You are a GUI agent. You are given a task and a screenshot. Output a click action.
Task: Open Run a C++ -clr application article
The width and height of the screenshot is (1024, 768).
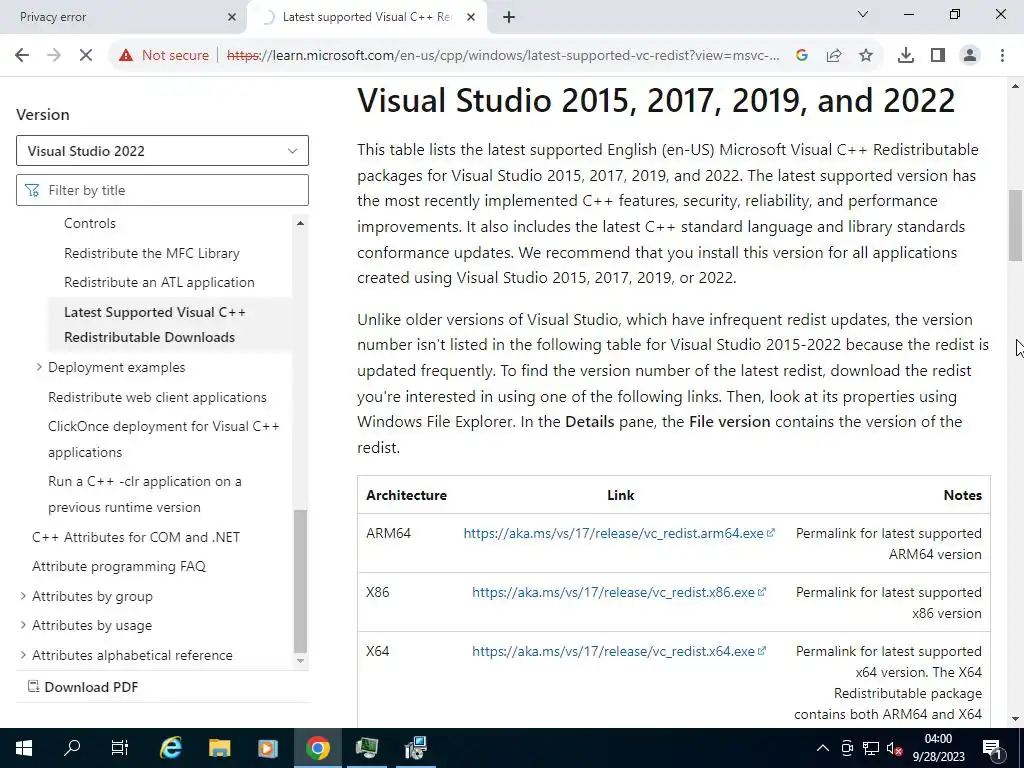(x=144, y=494)
